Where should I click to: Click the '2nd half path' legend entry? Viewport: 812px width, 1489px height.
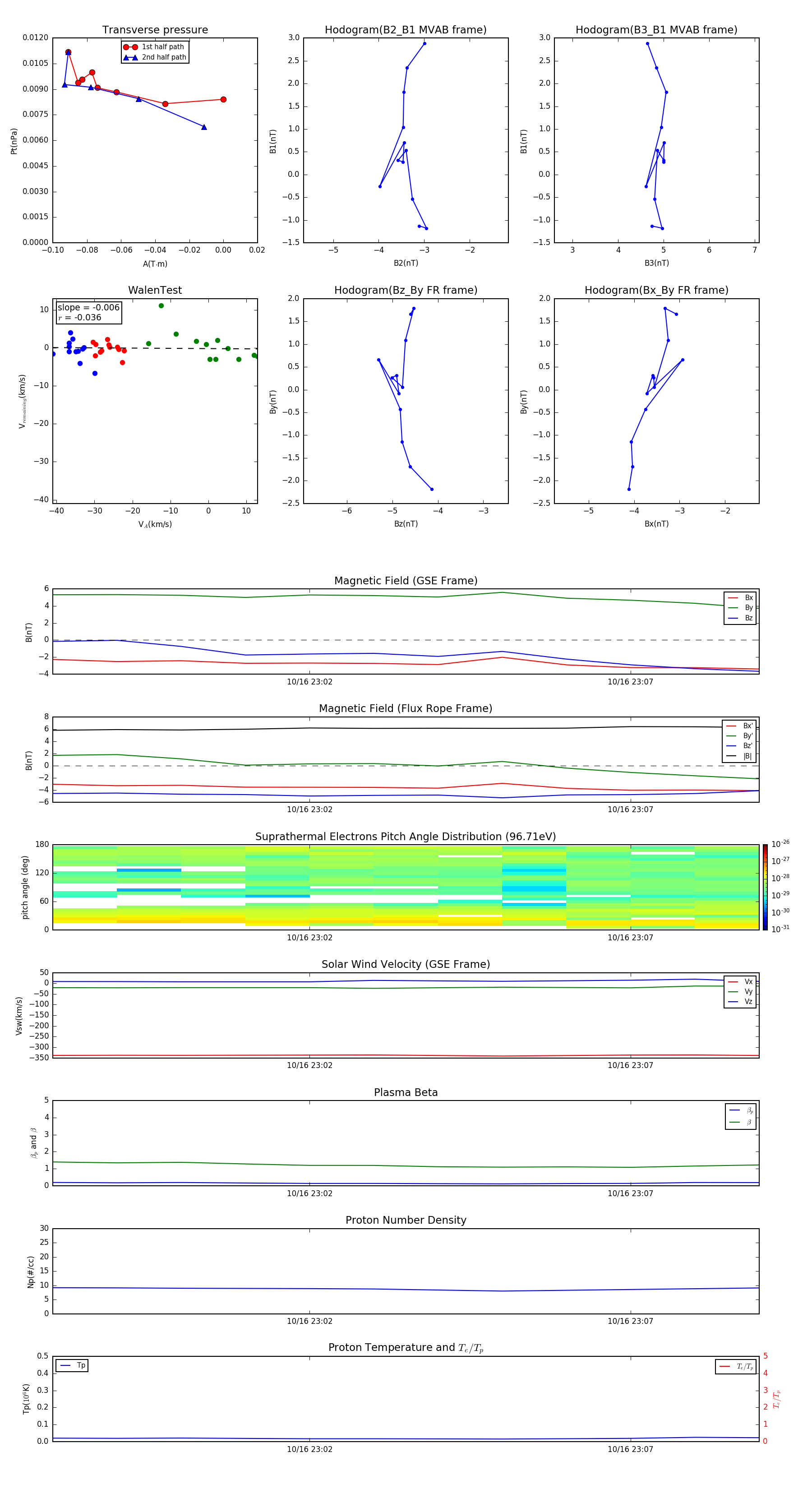coord(155,57)
